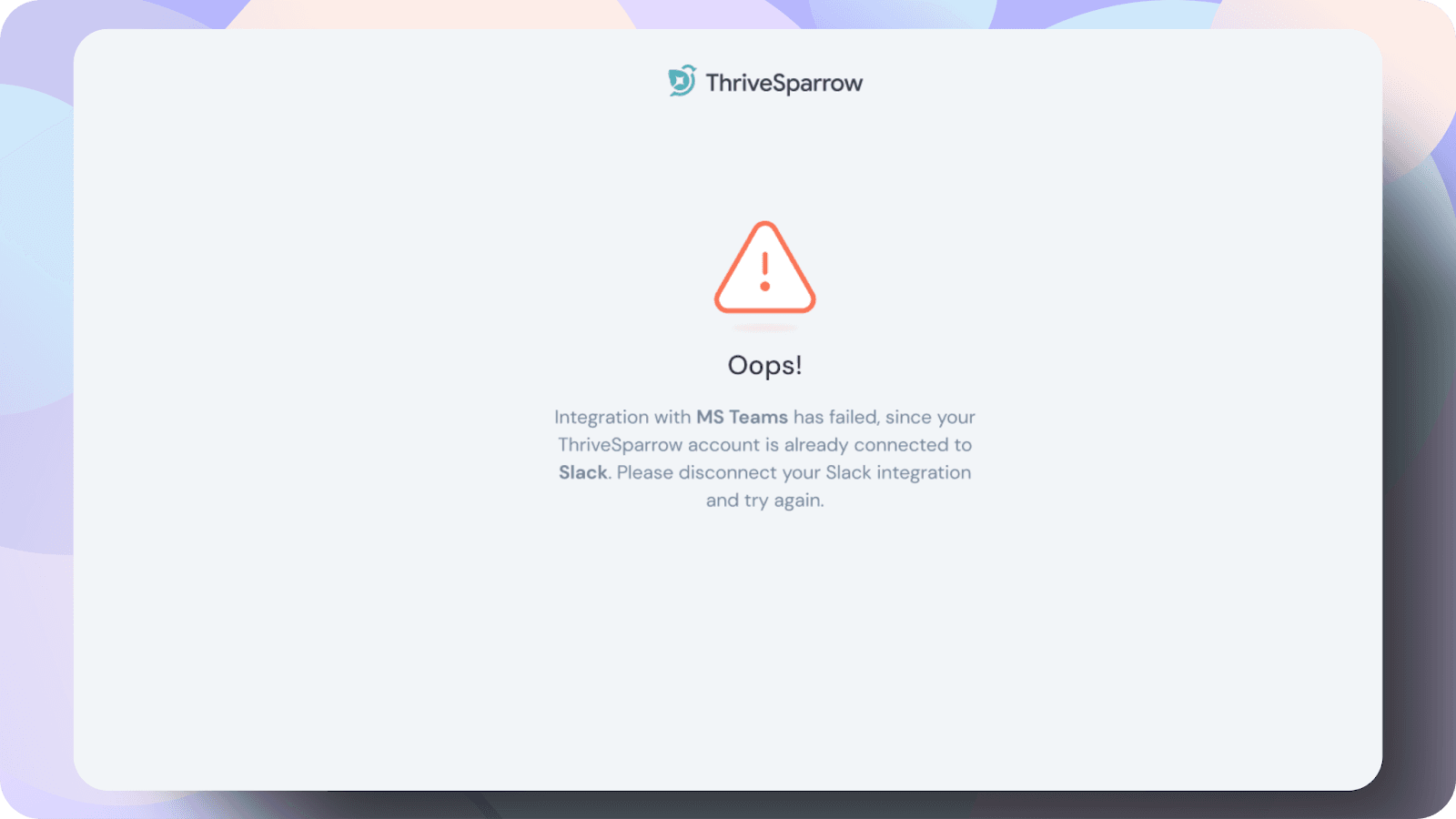
Task: Click 'Slack integration' in the third line
Action: (x=898, y=472)
